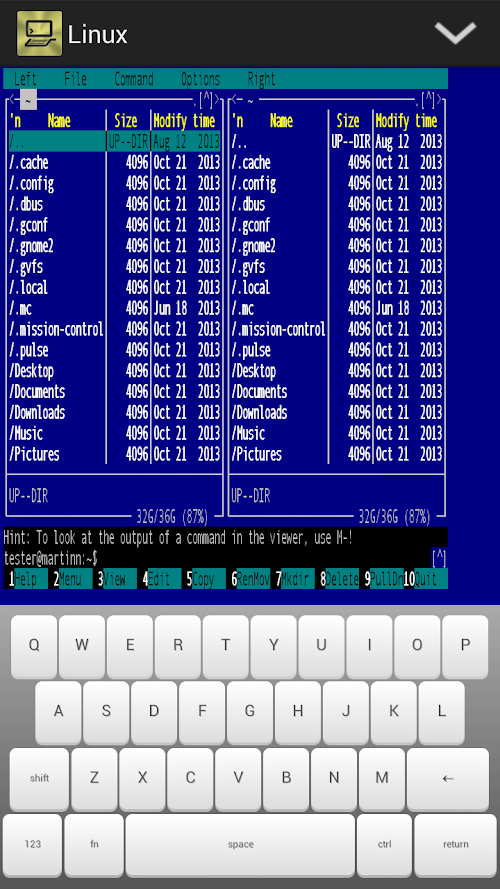
Task: Click 10 Quit function key
Action: [425, 579]
